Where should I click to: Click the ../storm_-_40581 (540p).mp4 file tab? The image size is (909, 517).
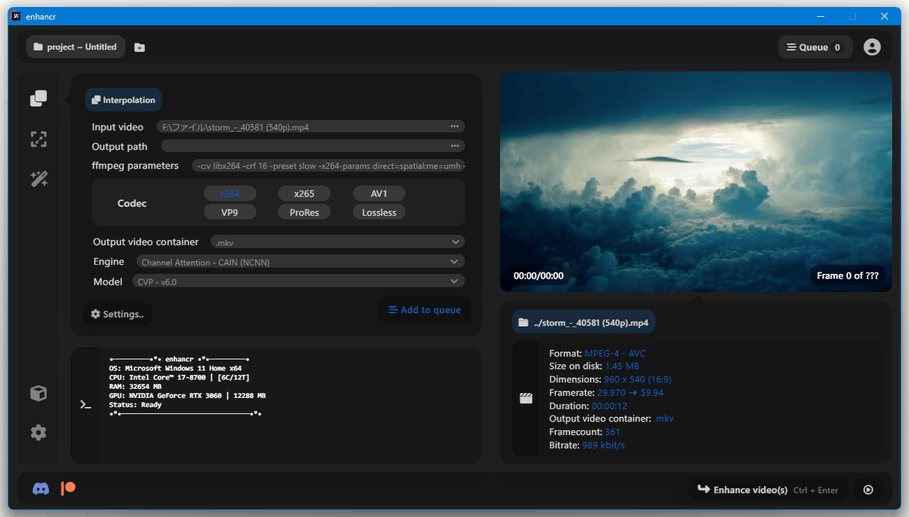[583, 322]
